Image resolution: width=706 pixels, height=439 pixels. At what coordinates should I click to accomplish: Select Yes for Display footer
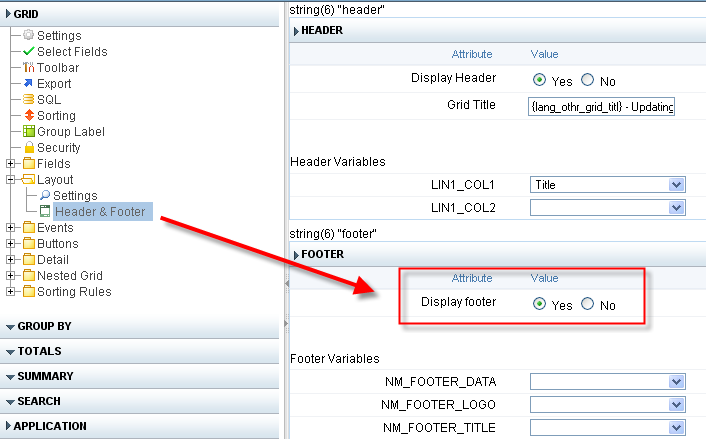[540, 304]
